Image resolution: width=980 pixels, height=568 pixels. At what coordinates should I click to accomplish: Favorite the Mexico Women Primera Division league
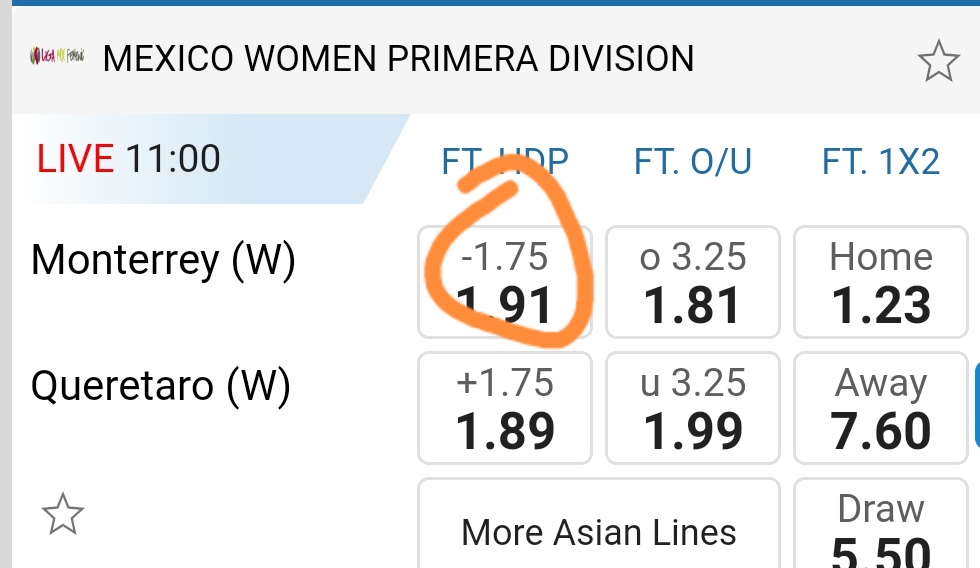(x=937, y=62)
